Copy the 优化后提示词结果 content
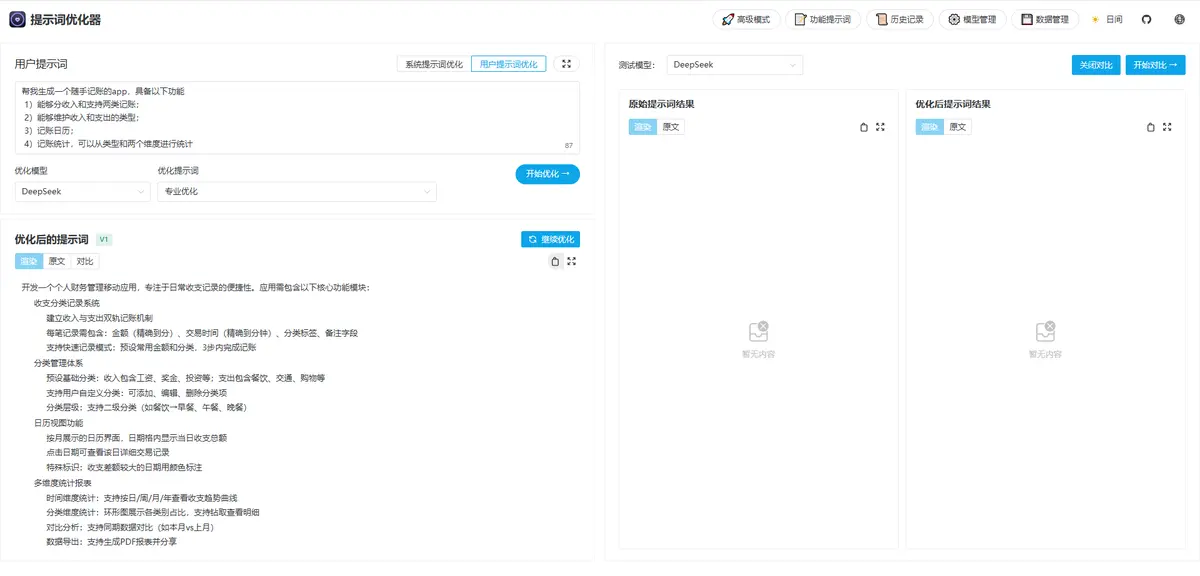1200x576 pixels. pyautogui.click(x=1151, y=127)
